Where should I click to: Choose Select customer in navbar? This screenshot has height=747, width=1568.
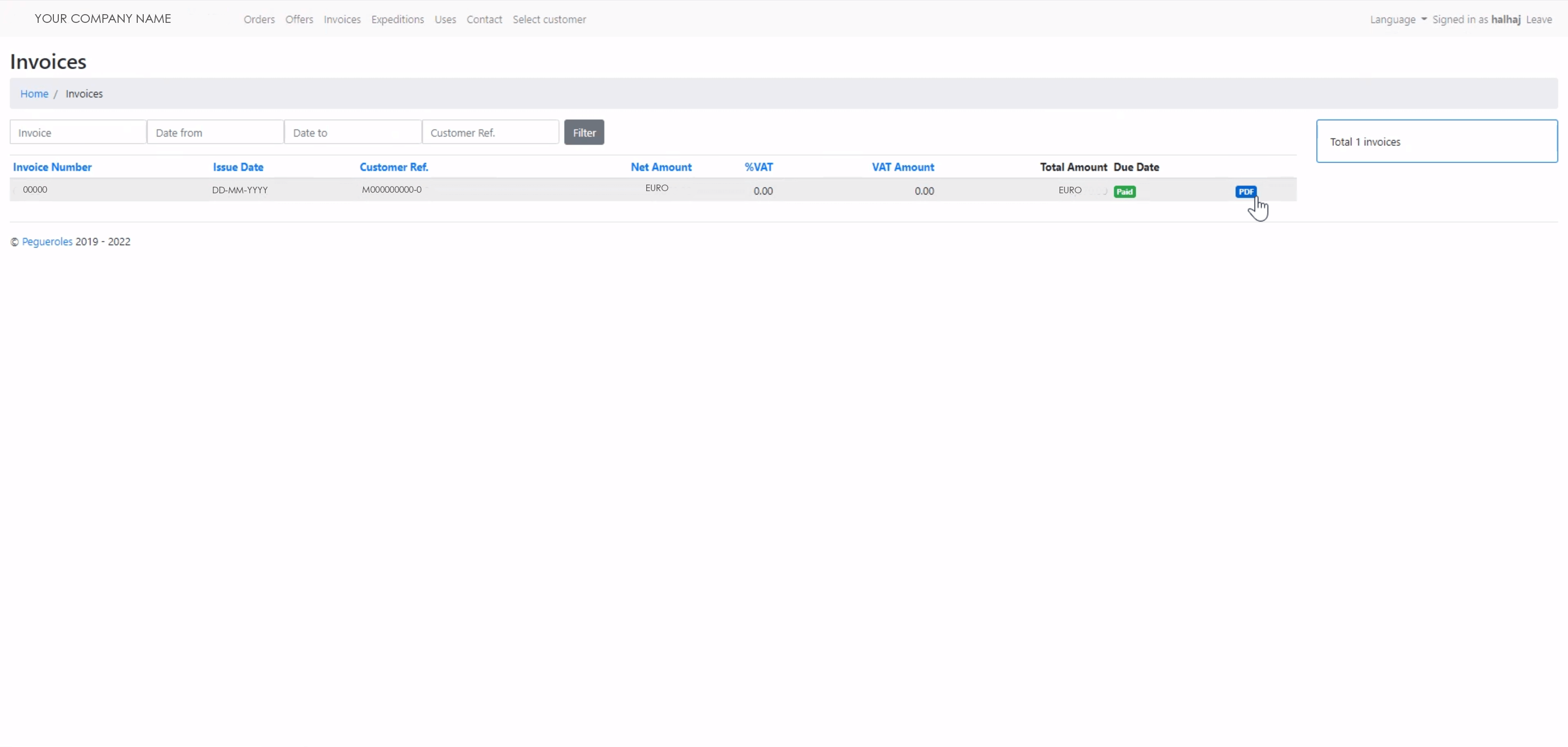pyautogui.click(x=549, y=20)
